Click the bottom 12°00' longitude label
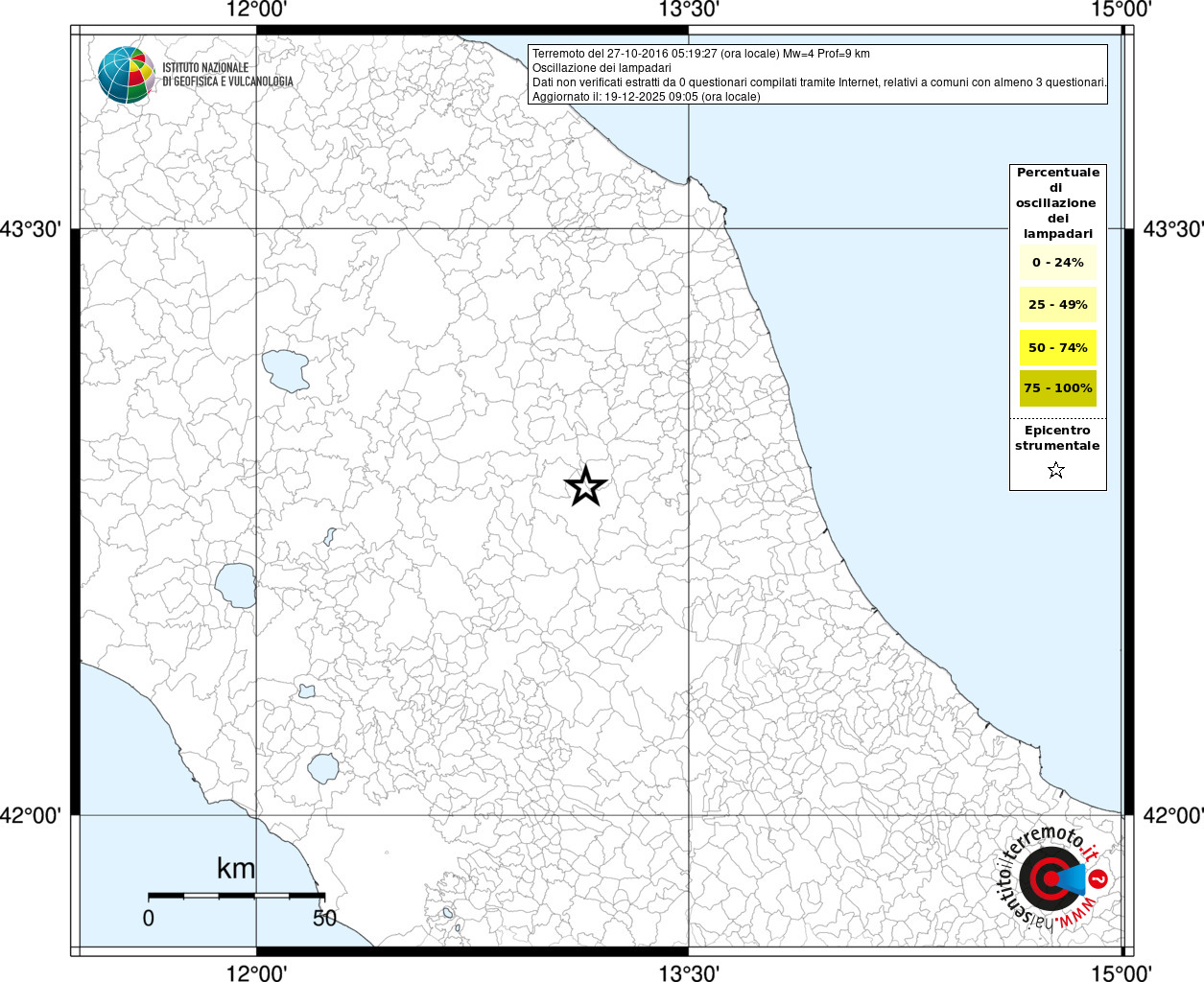This screenshot has height=982, width=1204. (x=256, y=972)
